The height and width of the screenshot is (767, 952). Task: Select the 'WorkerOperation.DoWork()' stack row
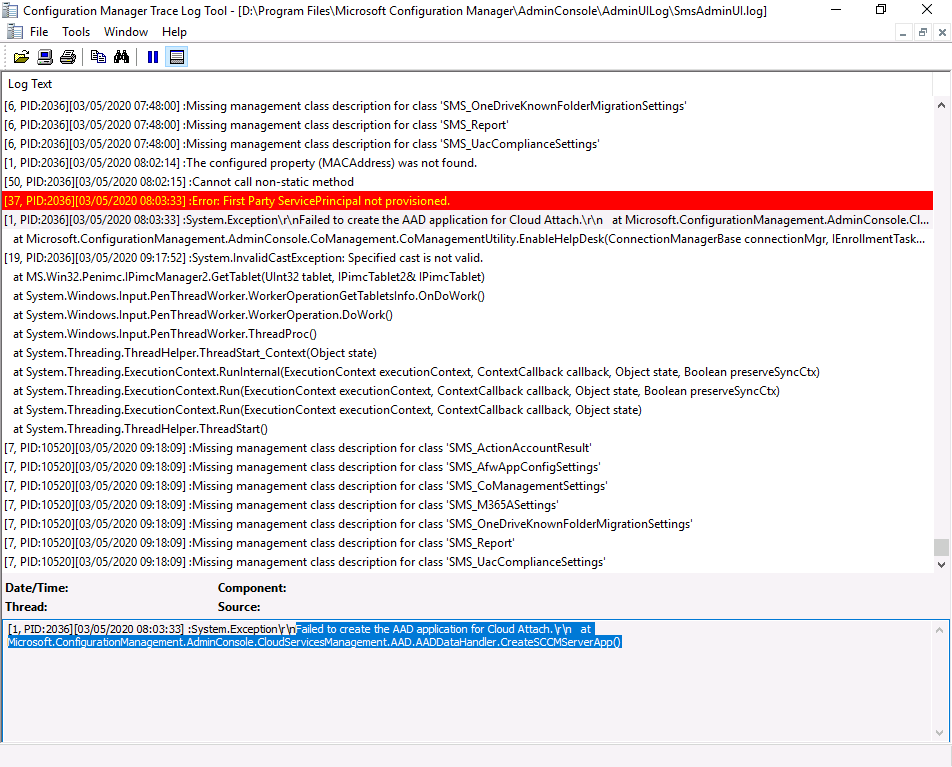(x=468, y=315)
